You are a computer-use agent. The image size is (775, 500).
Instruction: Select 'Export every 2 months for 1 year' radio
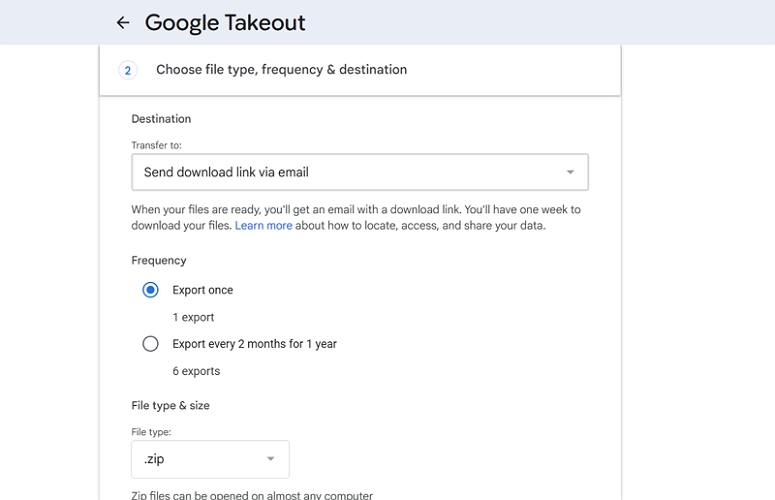point(150,343)
